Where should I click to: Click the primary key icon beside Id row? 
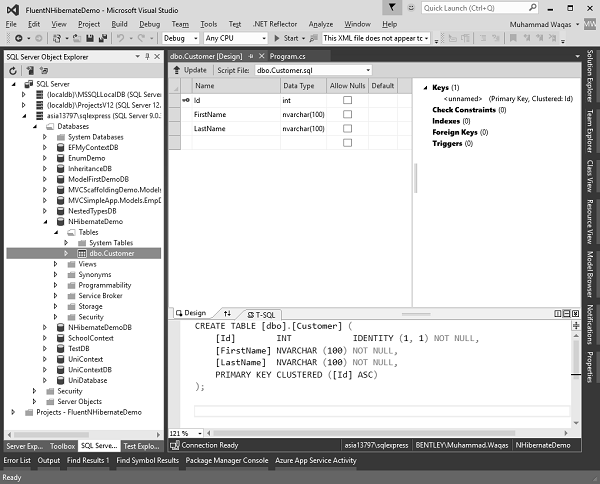pyautogui.click(x=186, y=100)
